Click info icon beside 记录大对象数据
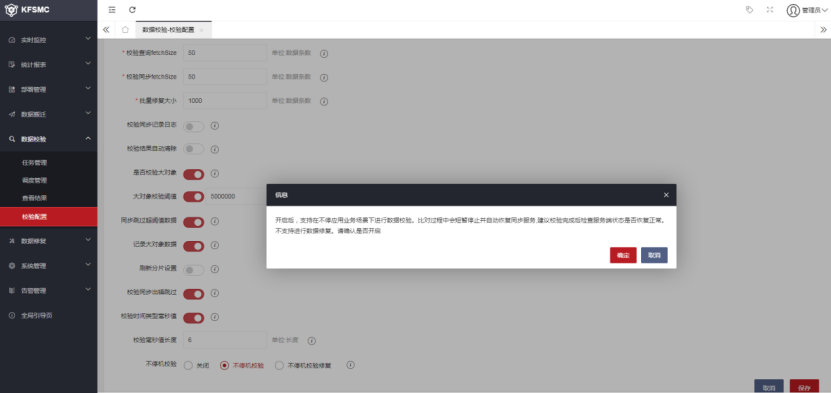831x393 pixels. [215, 245]
